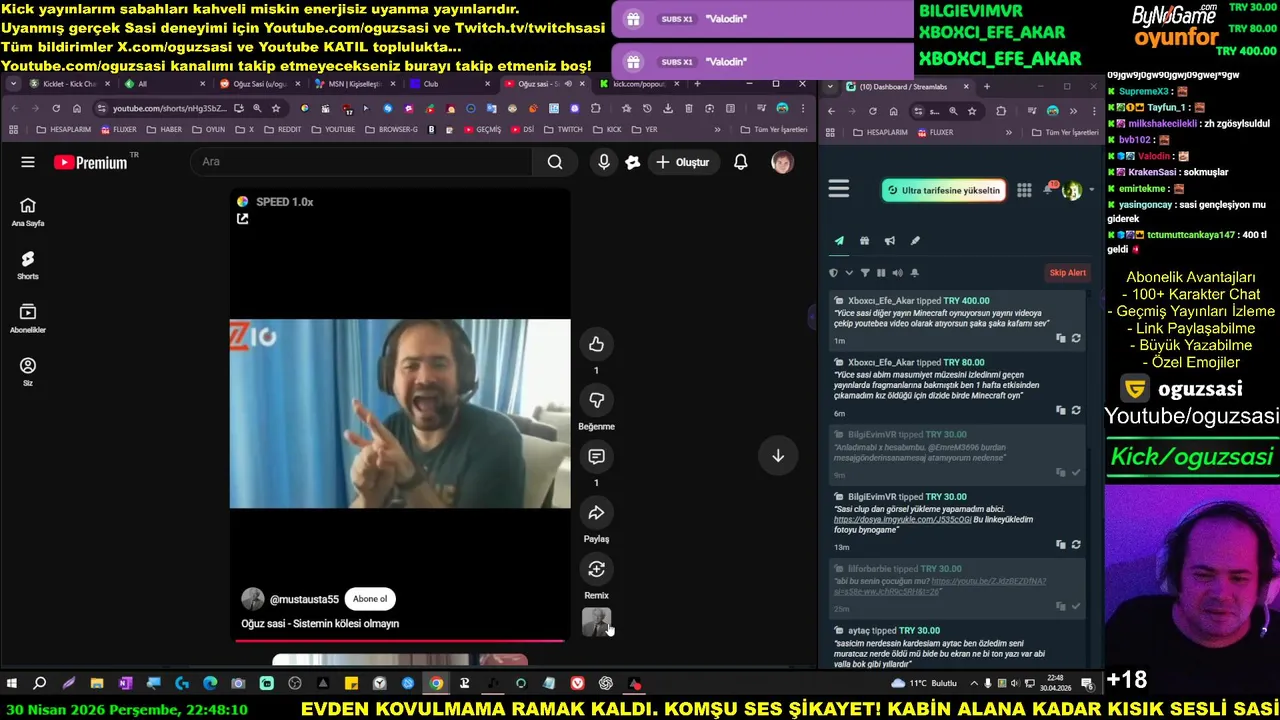Pause the Streamlabs alert queue
The height and width of the screenshot is (720, 1280).
881,273
